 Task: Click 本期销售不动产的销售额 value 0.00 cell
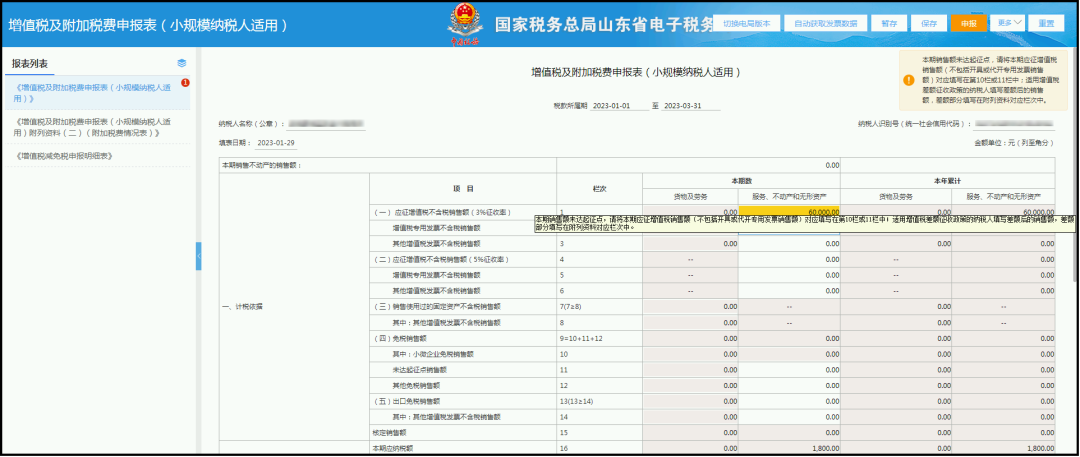pos(698,165)
